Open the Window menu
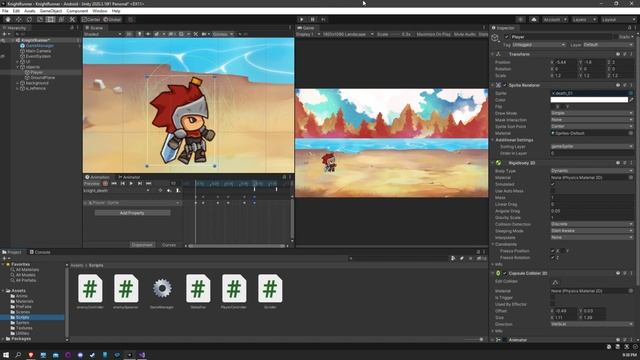Image resolution: width=640 pixels, height=360 pixels. (x=100, y=11)
